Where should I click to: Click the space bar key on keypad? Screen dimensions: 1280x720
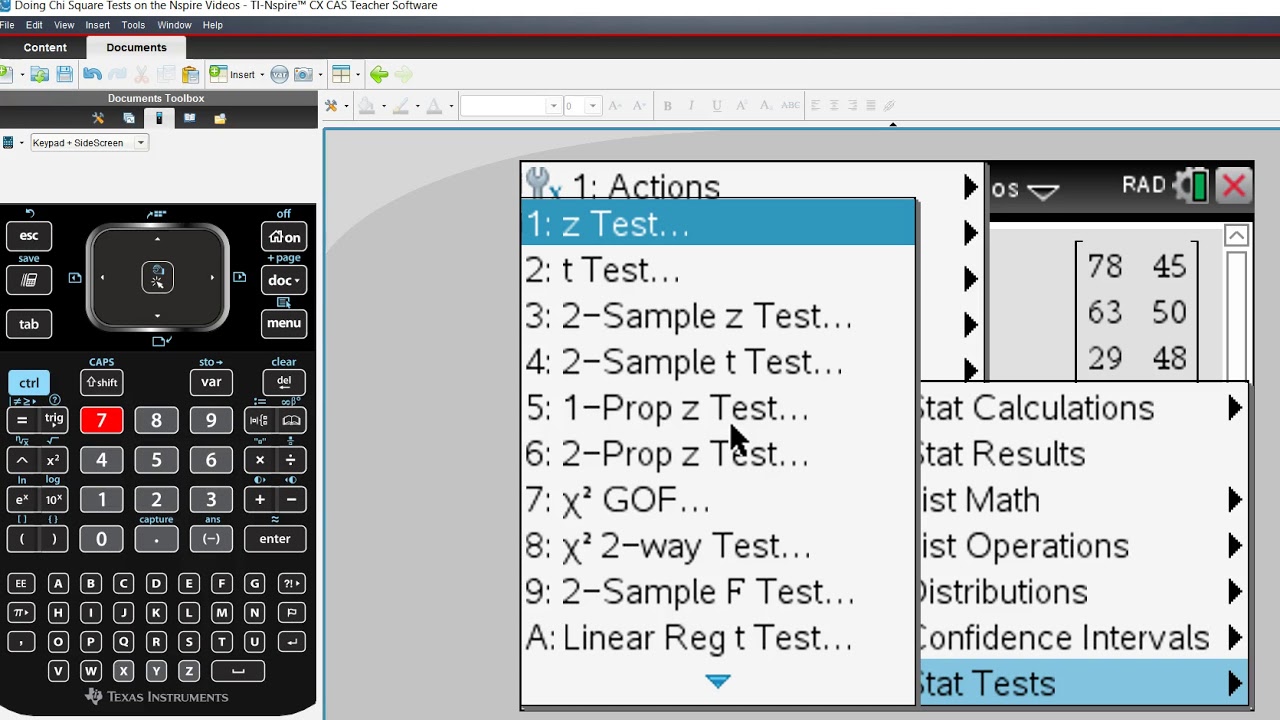(x=238, y=672)
